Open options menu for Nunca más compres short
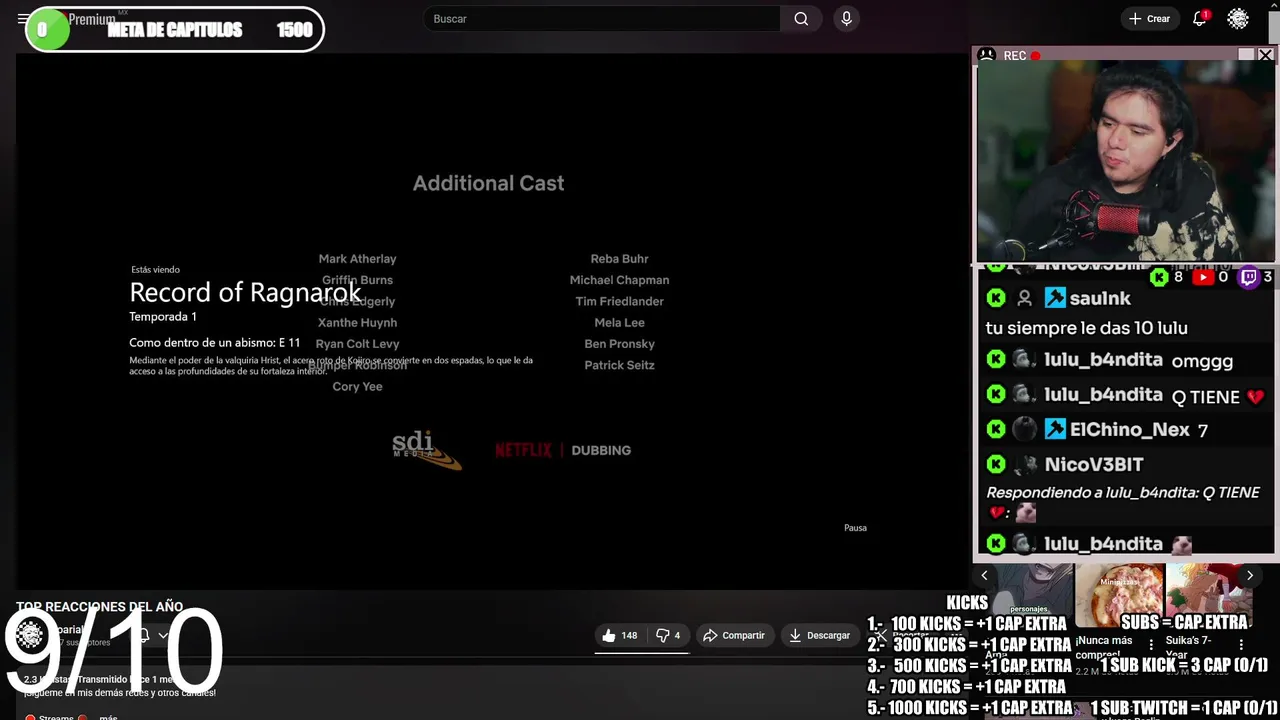Image resolution: width=1280 pixels, height=720 pixels. [x=1151, y=645]
